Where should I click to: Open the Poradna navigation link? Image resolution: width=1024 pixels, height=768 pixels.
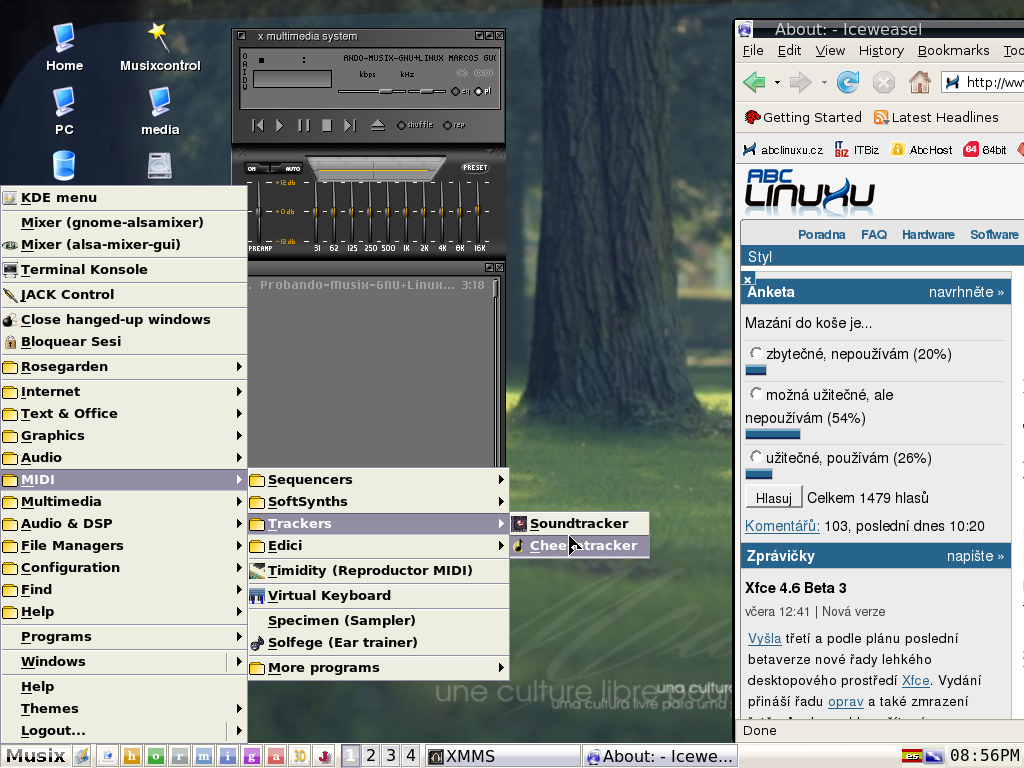point(822,234)
